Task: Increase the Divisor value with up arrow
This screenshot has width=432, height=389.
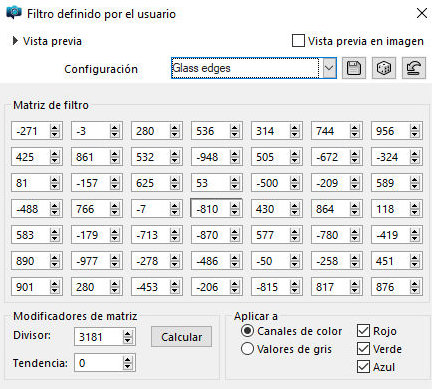Action: click(x=127, y=334)
